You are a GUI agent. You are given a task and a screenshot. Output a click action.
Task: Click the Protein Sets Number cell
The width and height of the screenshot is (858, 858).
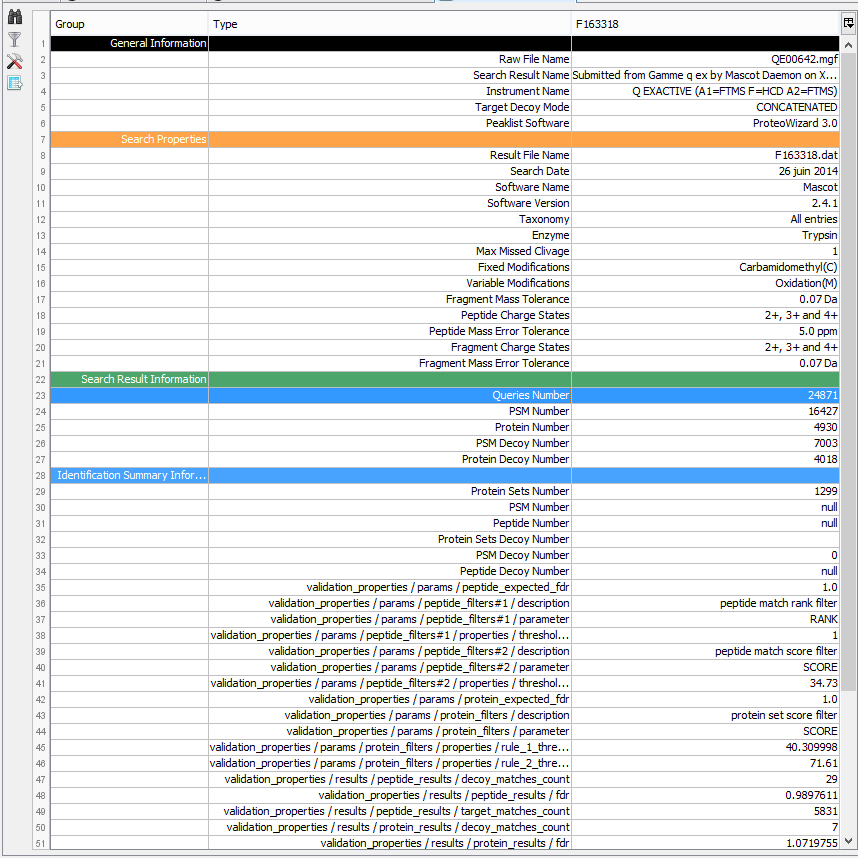point(390,491)
